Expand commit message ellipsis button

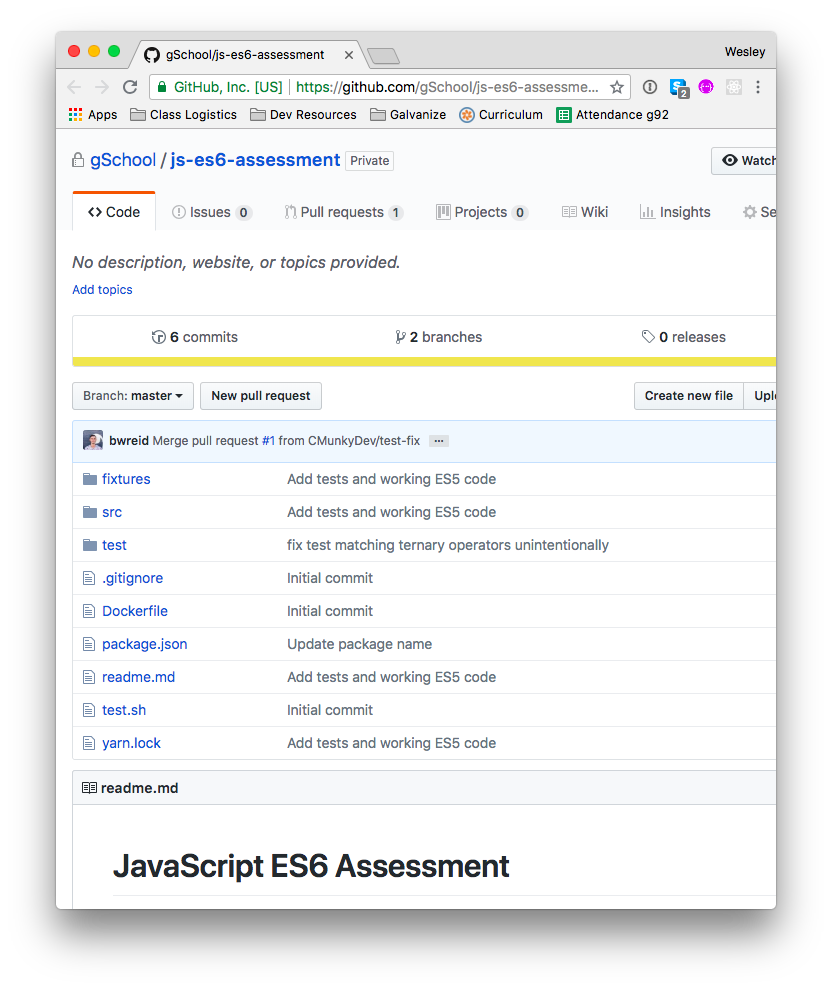click(x=439, y=441)
